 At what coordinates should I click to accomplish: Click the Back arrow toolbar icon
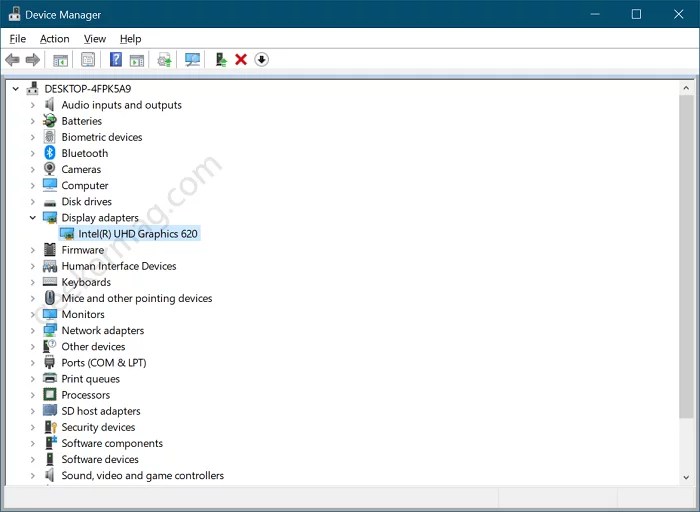tap(12, 59)
